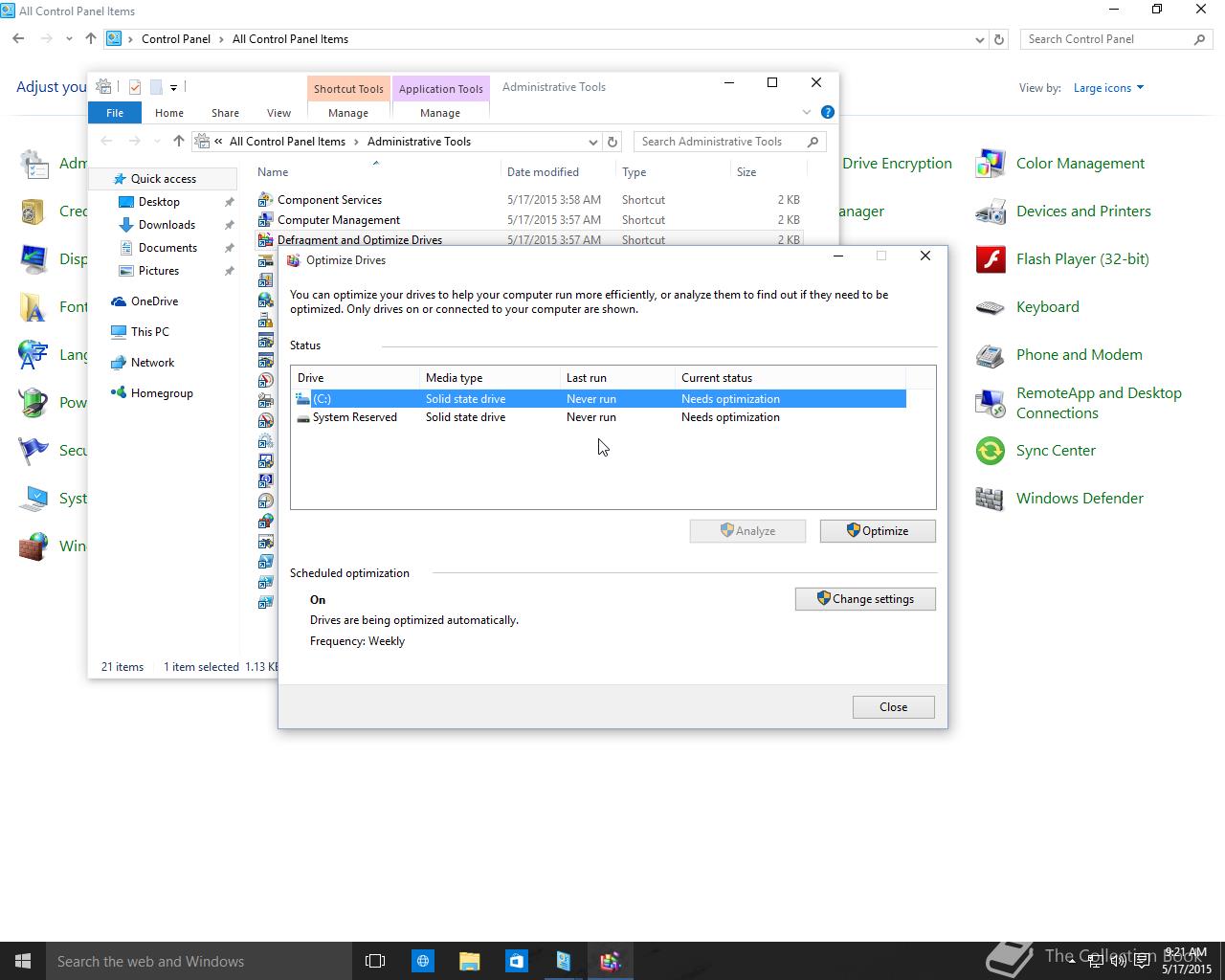Viewport: 1225px width, 980px height.
Task: Refresh the Control Panel window
Action: click(999, 39)
